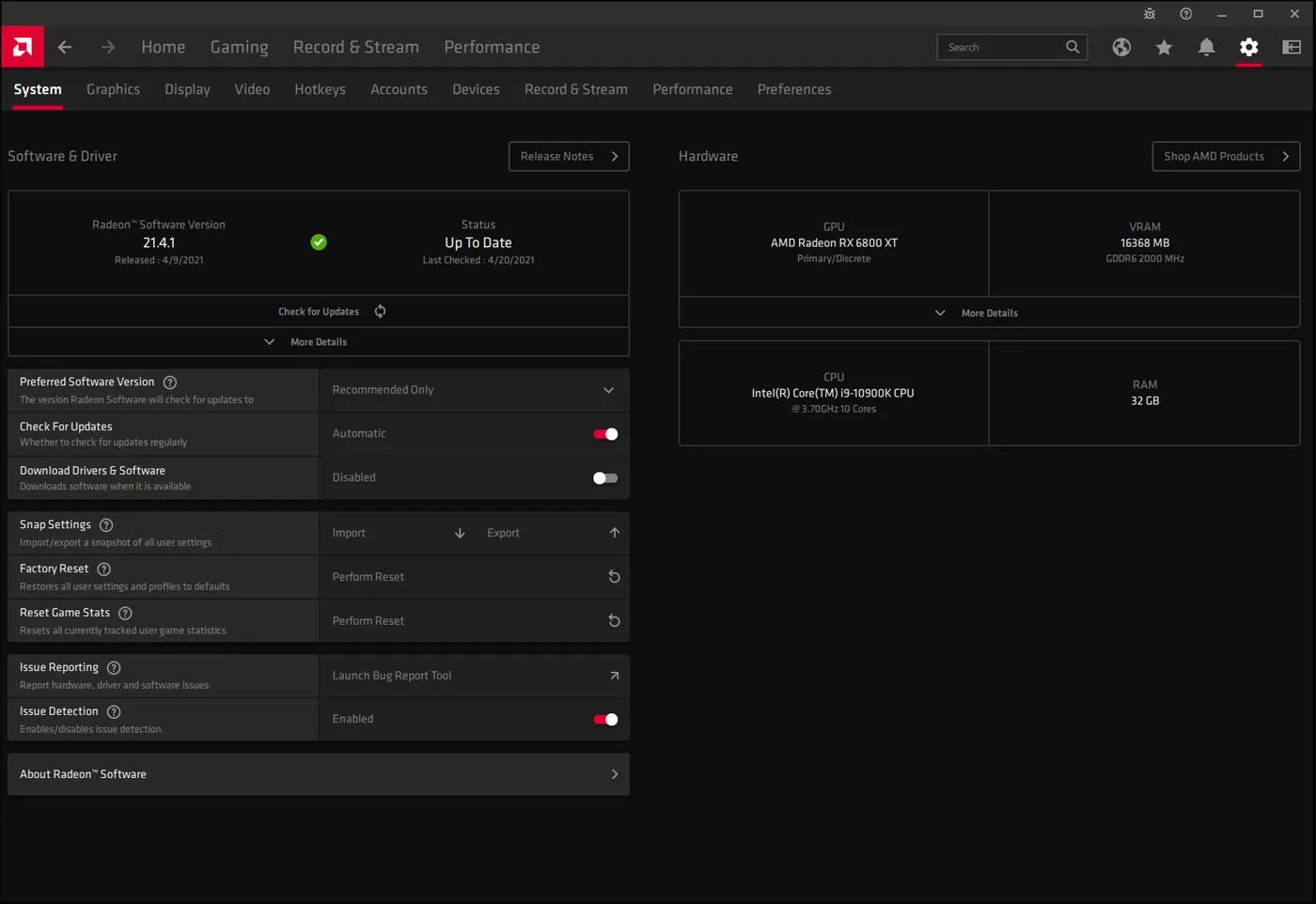Click the VRAM 16368 MB tile
This screenshot has width=1316, height=904.
[1145, 243]
